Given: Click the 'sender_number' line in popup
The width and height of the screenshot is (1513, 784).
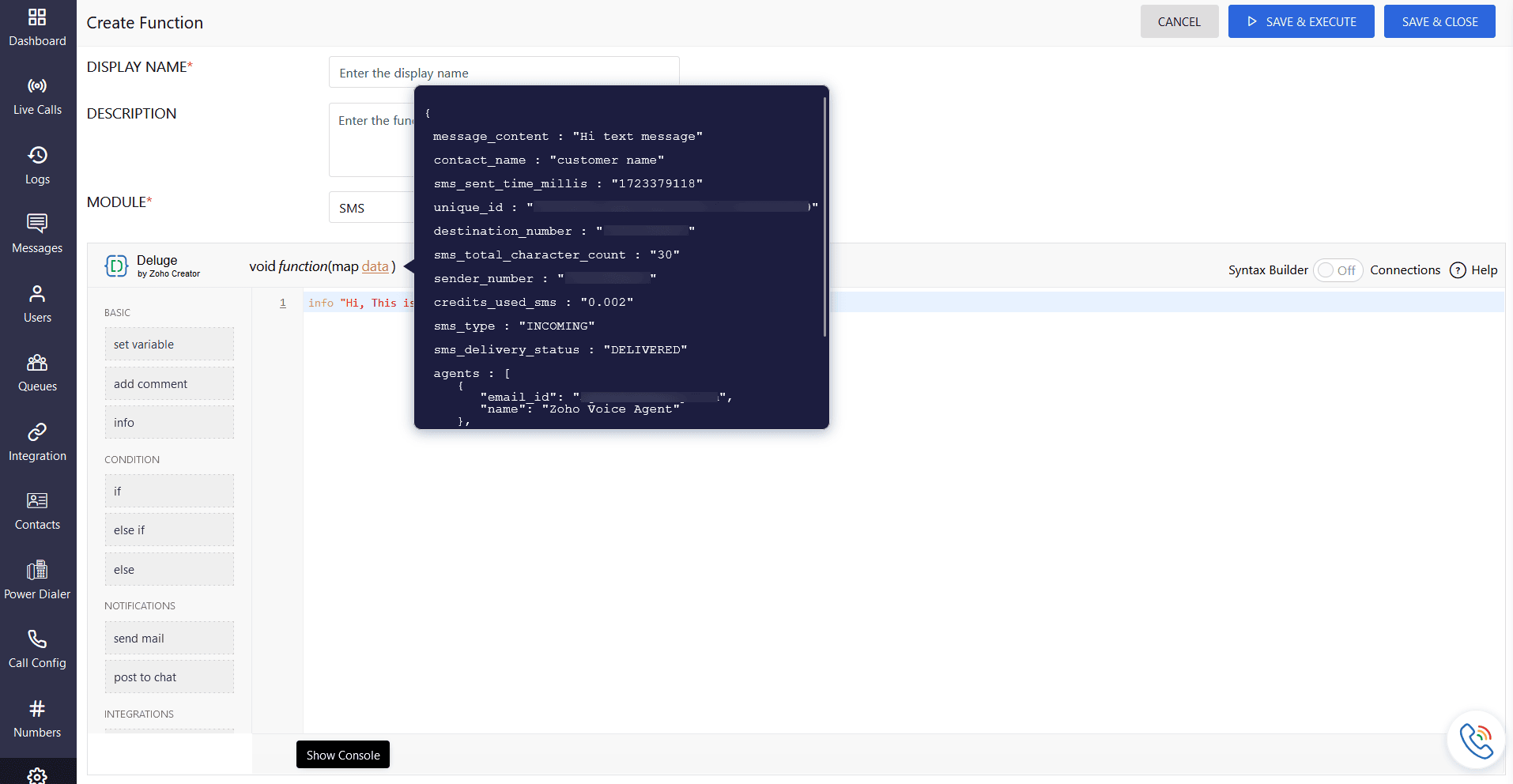Looking at the screenshot, I should 545,279.
